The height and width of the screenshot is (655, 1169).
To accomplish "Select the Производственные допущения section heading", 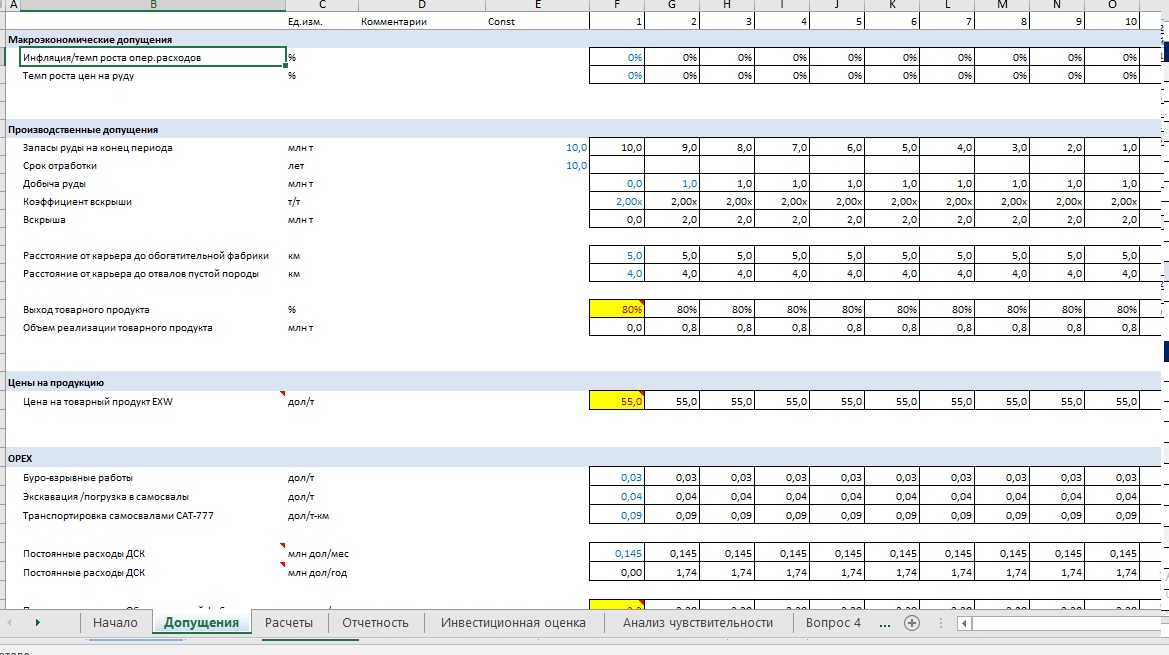I will [83, 130].
